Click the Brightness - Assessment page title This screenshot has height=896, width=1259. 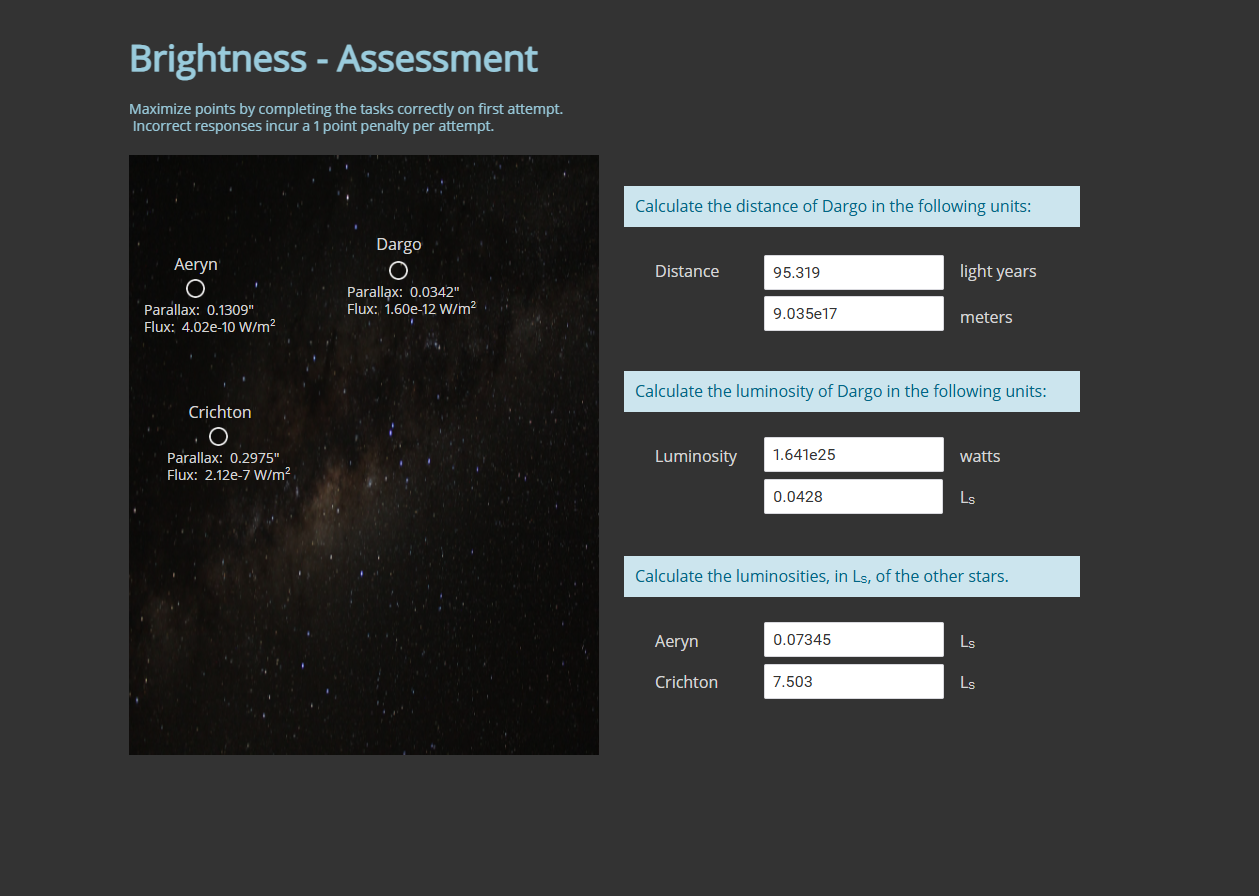click(333, 58)
